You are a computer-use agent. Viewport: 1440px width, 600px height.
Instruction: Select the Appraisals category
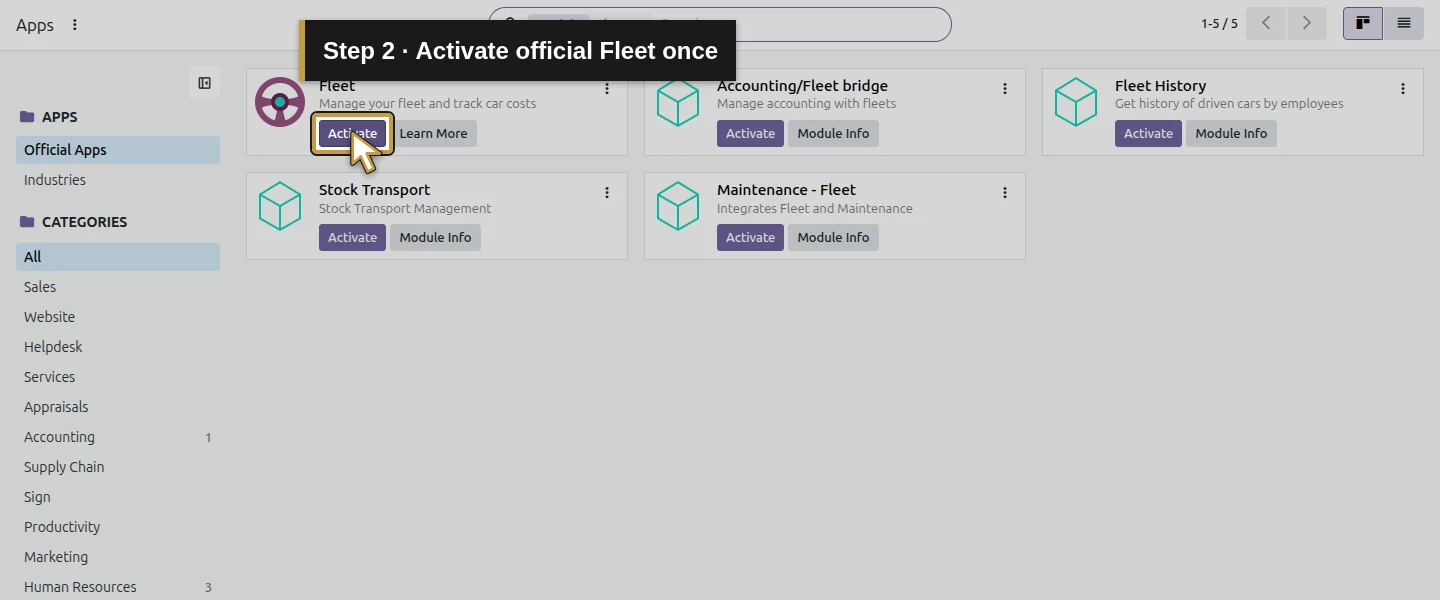(x=118, y=407)
